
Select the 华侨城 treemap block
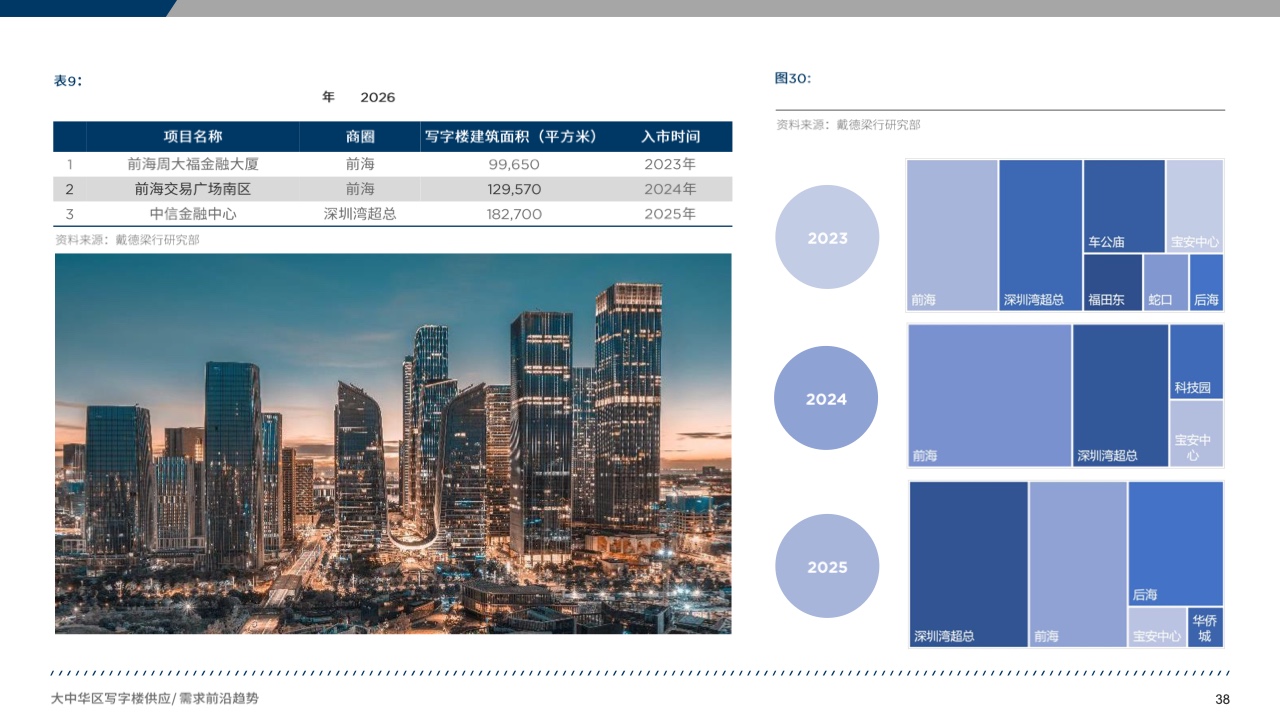[x=1205, y=628]
